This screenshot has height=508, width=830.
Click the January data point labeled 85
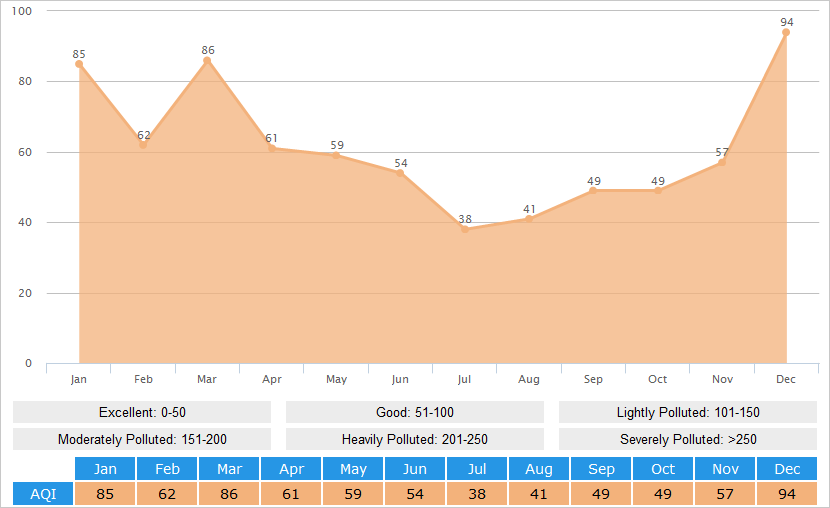[x=79, y=64]
